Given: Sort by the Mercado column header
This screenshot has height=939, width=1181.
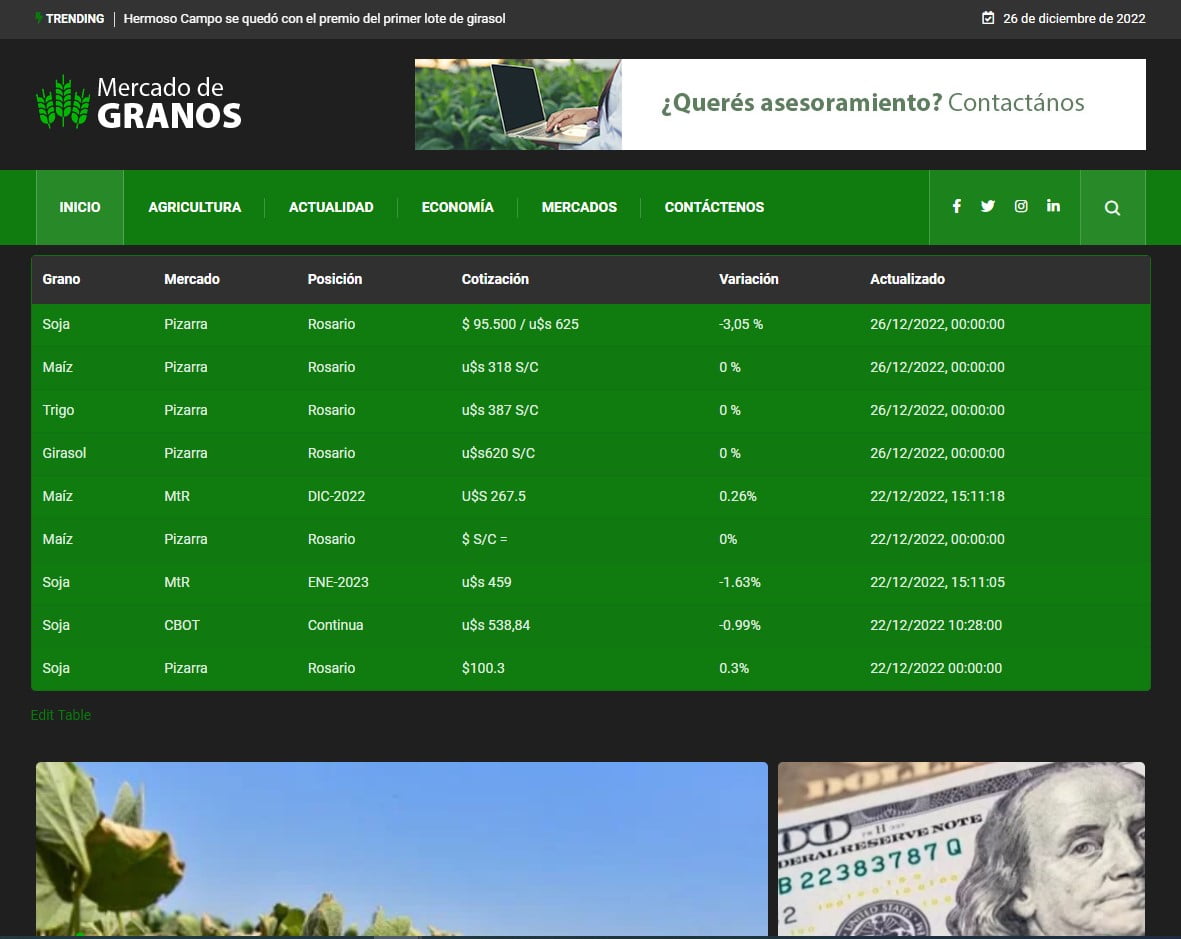Looking at the screenshot, I should point(192,279).
